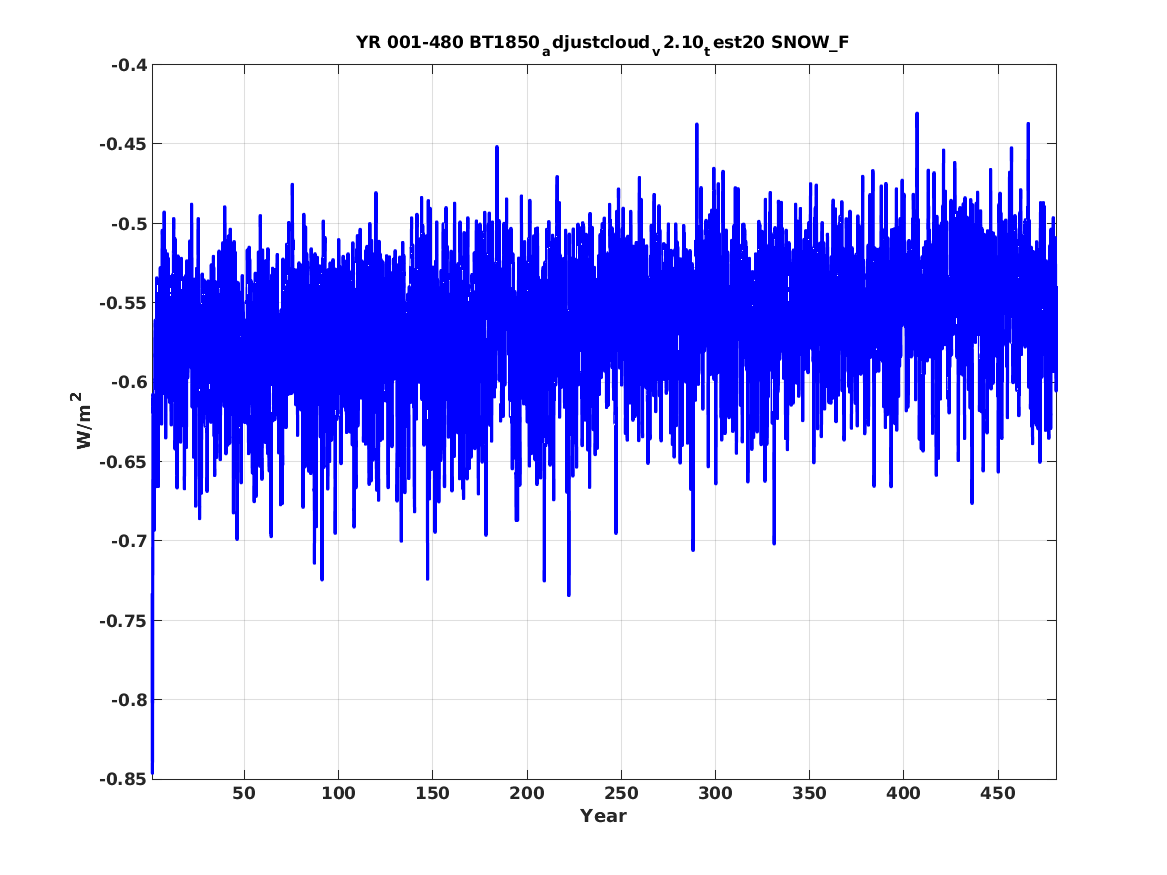Click the y-axis tick label '-0.55'

123,303
